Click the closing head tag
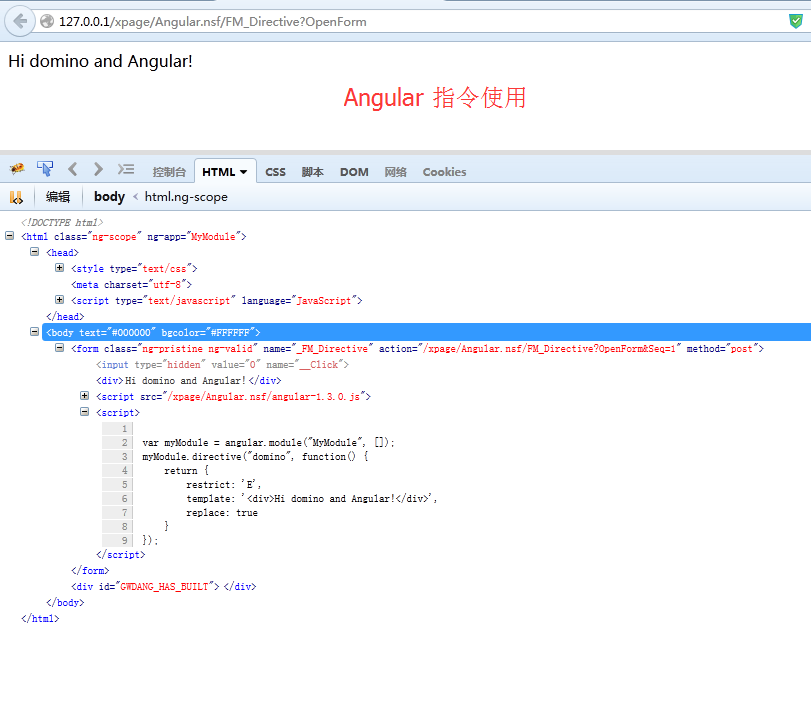 (65, 317)
